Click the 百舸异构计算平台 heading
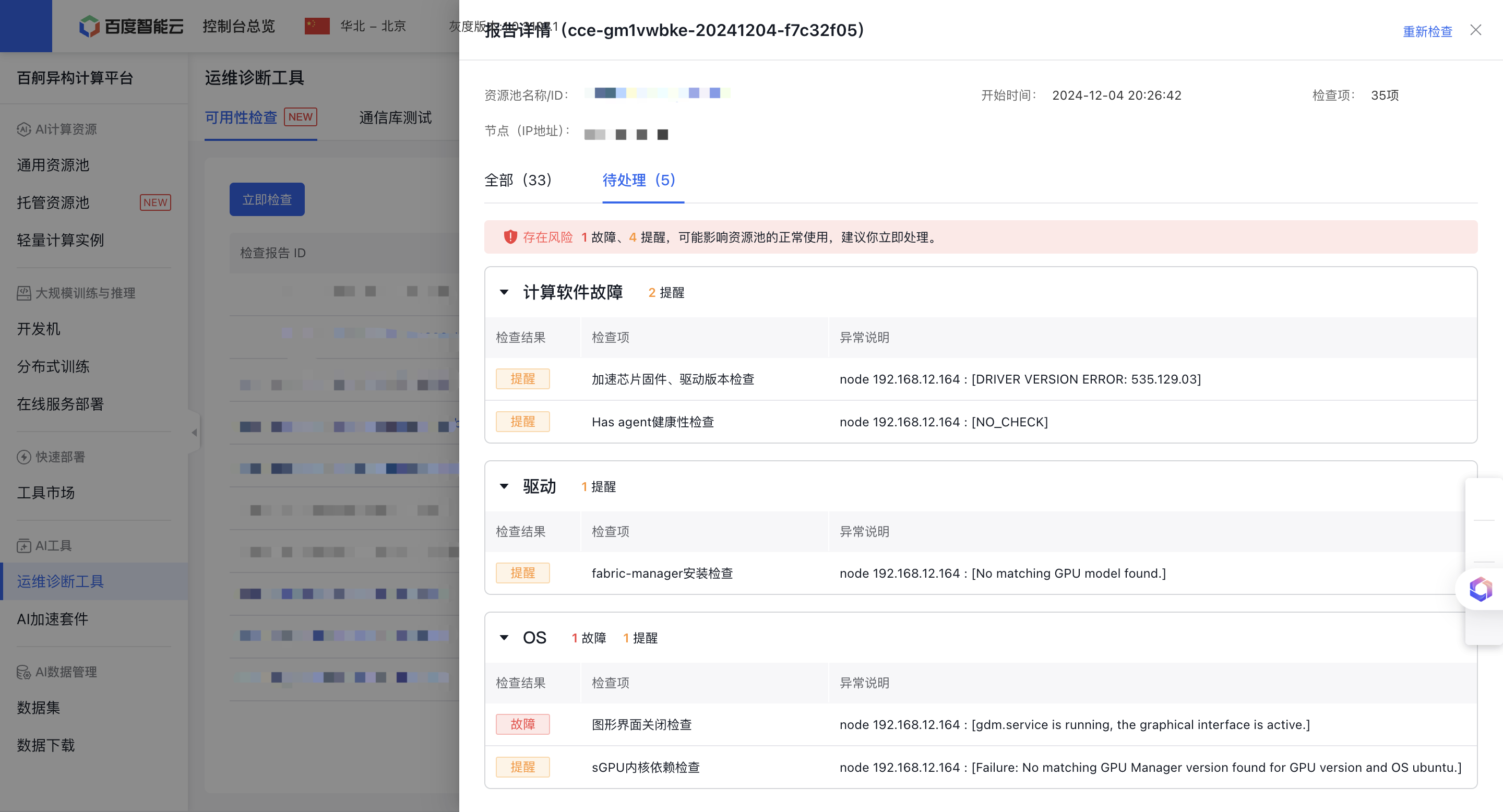 tap(75, 78)
